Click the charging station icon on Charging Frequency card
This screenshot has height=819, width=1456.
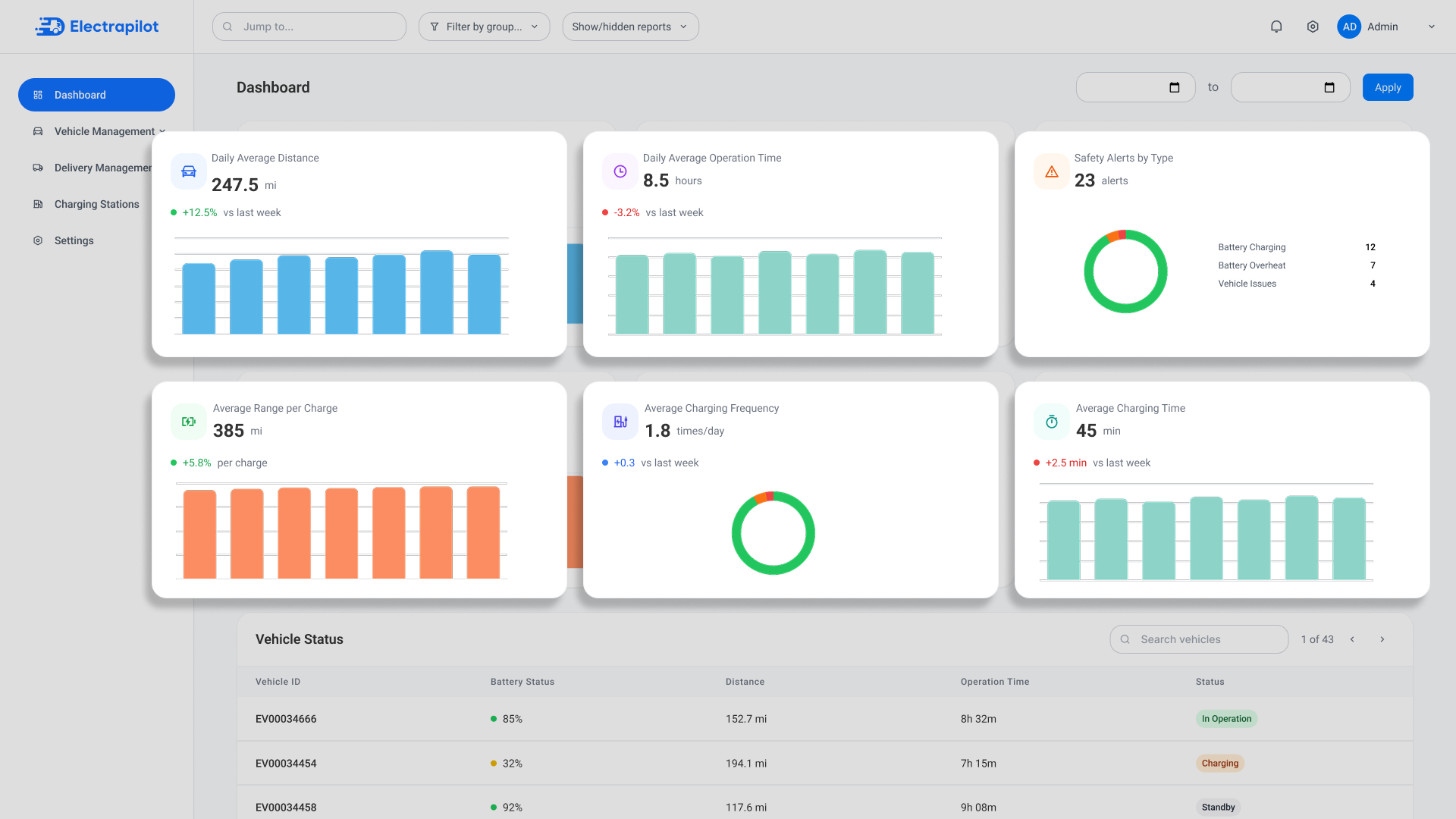[620, 422]
